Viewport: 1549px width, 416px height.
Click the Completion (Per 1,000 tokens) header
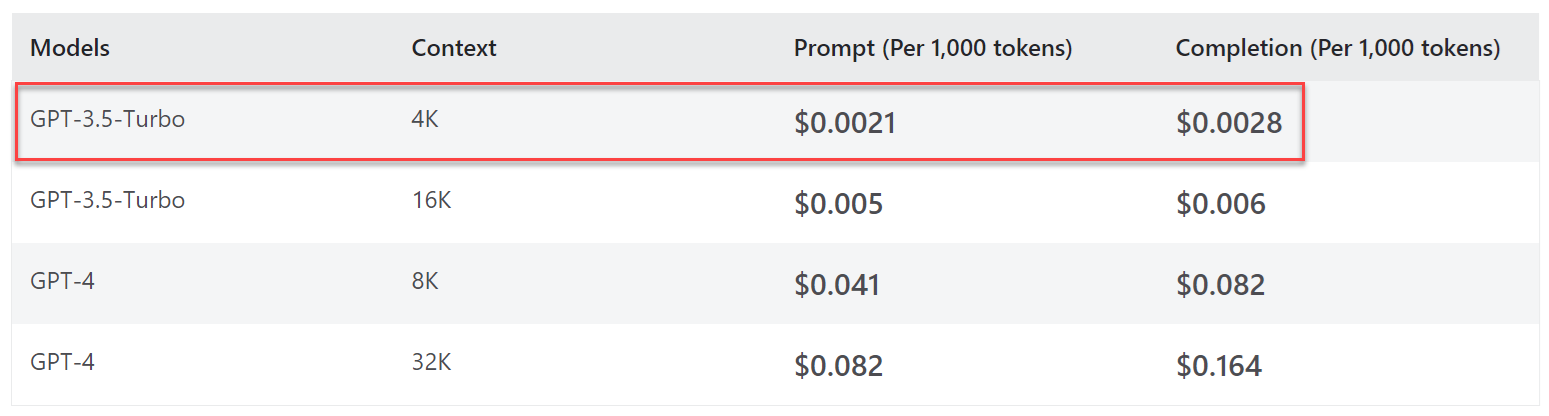pyautogui.click(x=1337, y=48)
